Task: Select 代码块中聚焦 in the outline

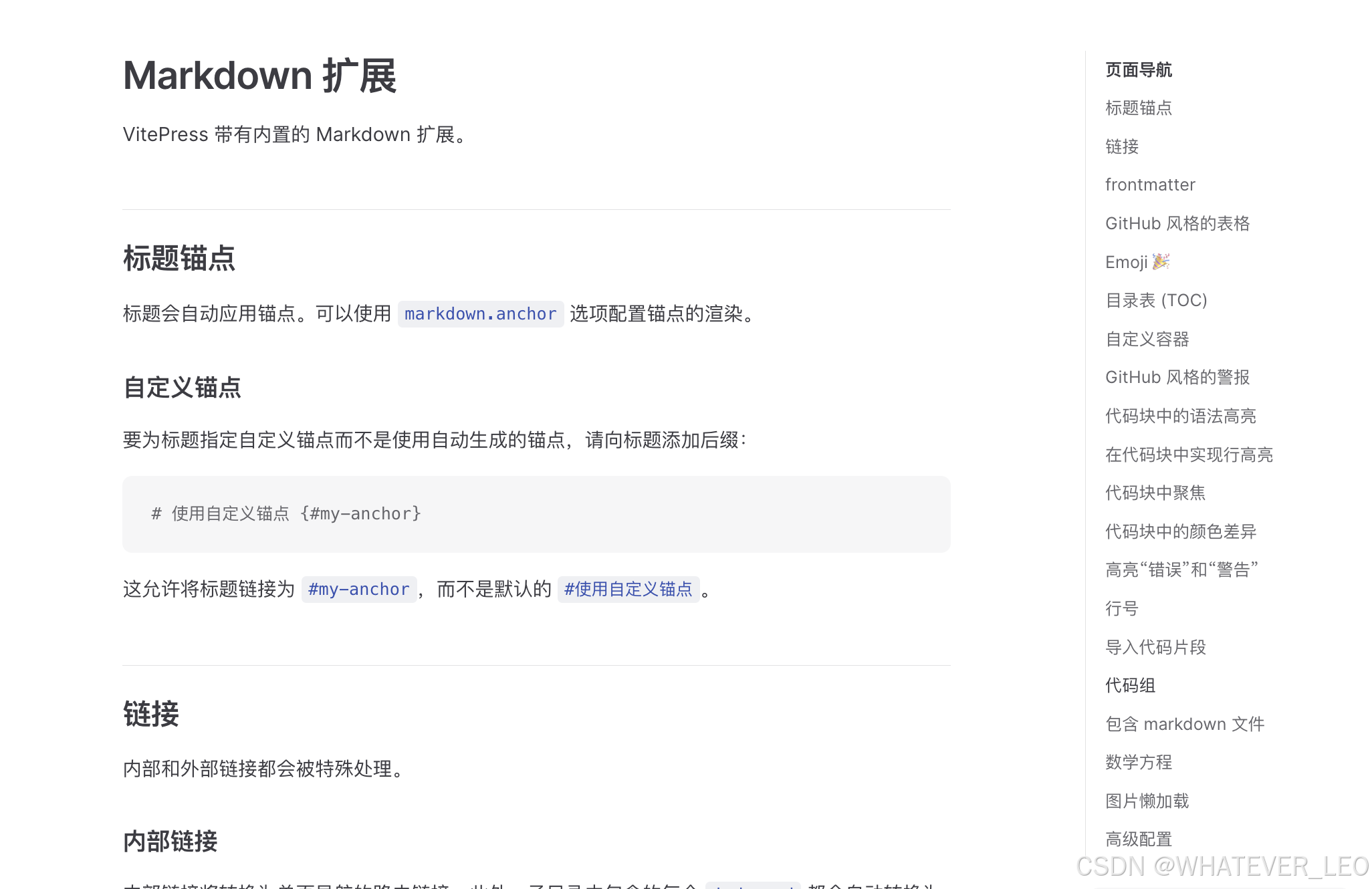Action: (1155, 493)
